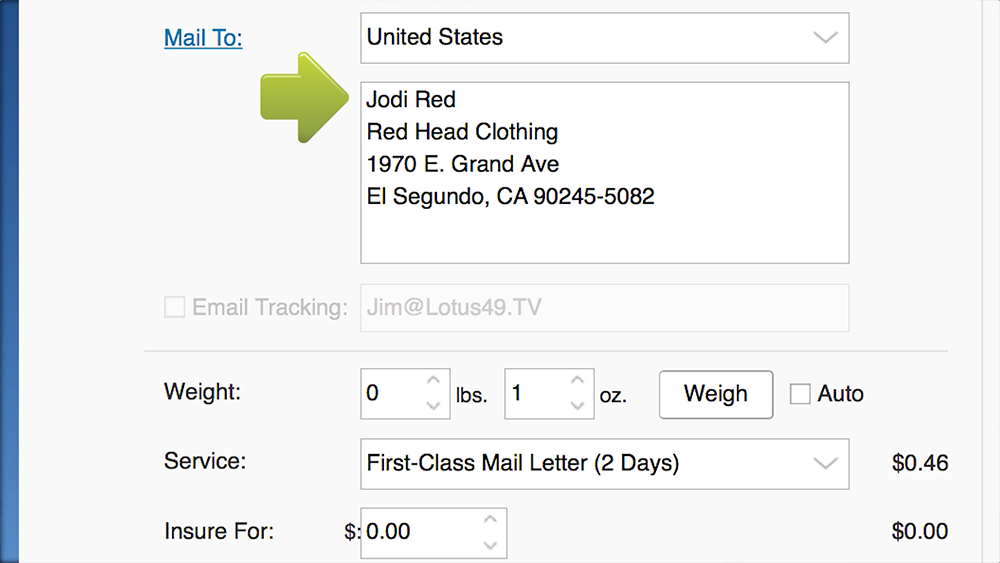Increase ounces with the up arrow
Image resolution: width=1000 pixels, height=563 pixels.
click(x=577, y=381)
